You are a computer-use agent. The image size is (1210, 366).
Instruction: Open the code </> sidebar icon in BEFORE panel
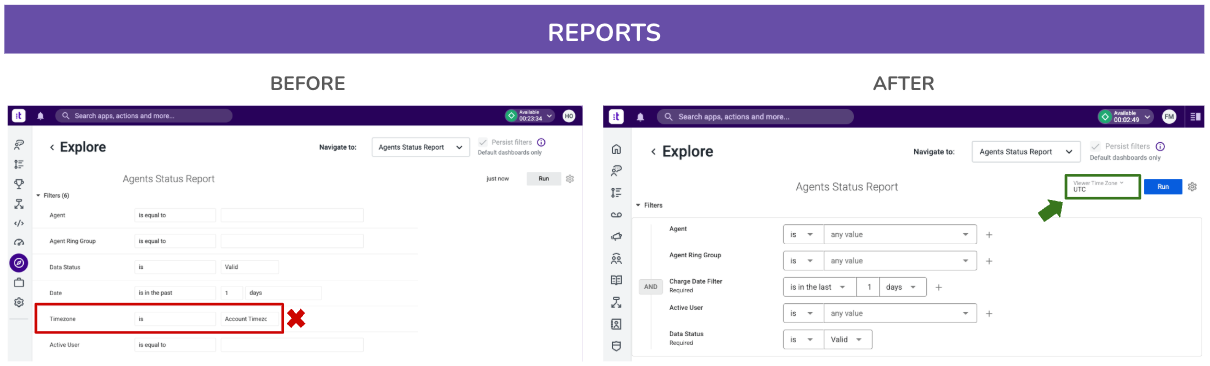[19, 223]
